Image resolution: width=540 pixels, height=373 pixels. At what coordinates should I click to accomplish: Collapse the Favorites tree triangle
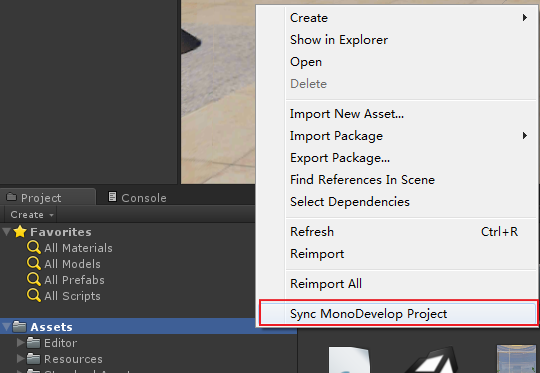[x=7, y=231]
